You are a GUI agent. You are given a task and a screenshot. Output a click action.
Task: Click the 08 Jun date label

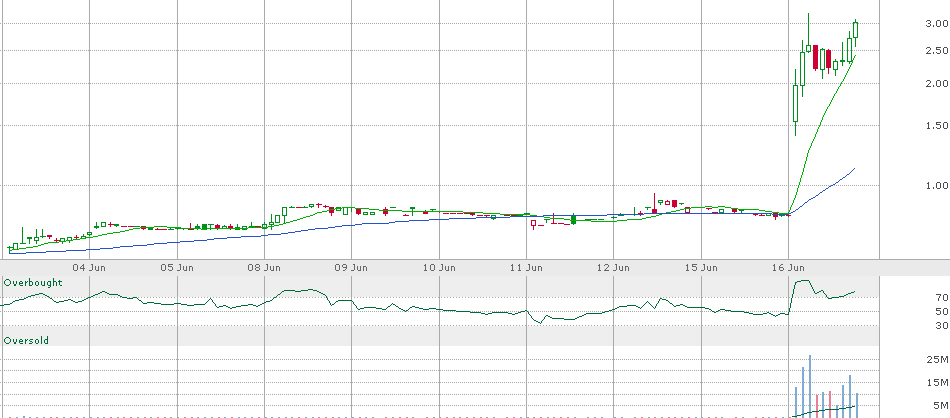(264, 267)
